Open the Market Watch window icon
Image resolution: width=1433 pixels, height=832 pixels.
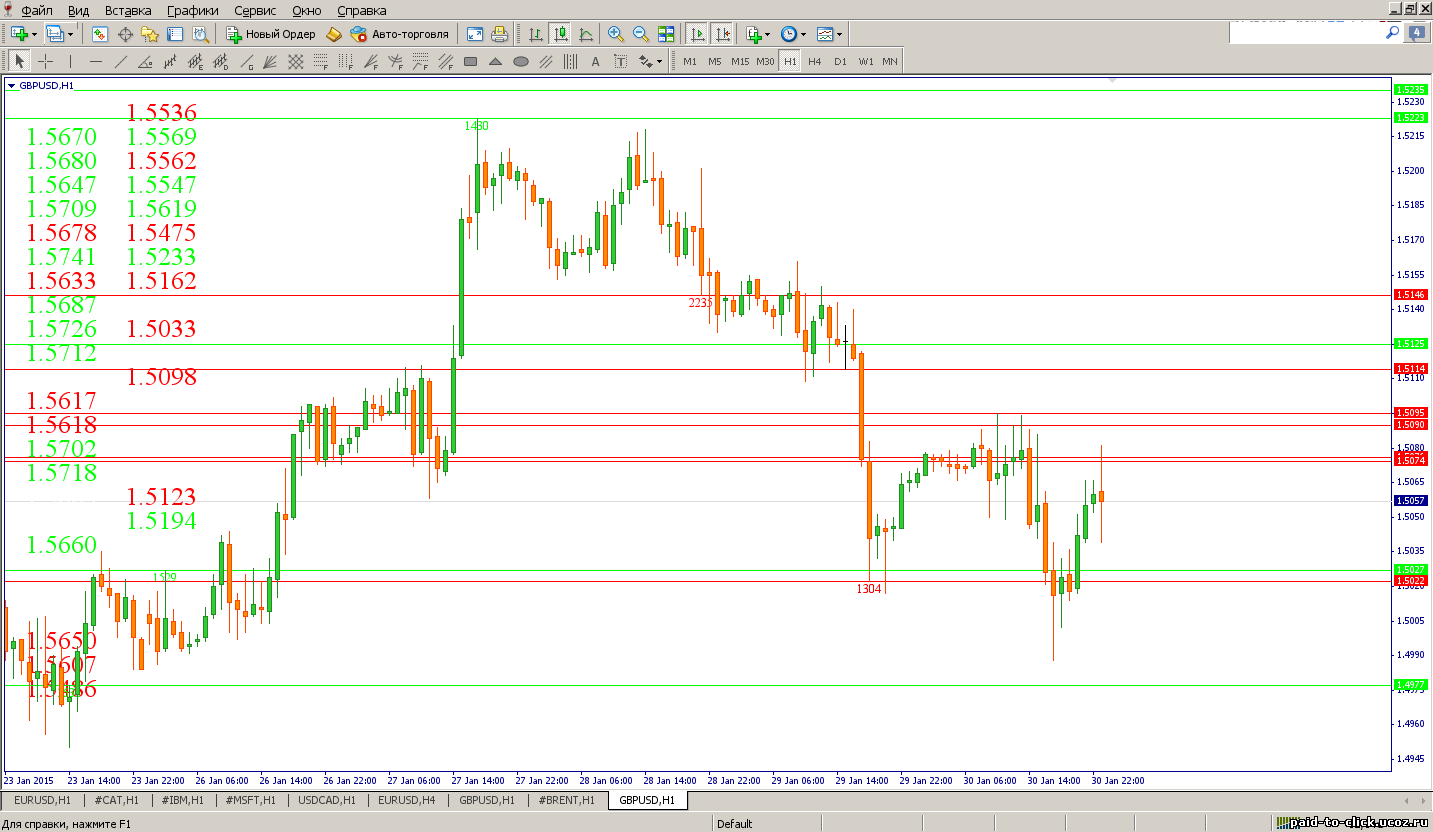[100, 34]
